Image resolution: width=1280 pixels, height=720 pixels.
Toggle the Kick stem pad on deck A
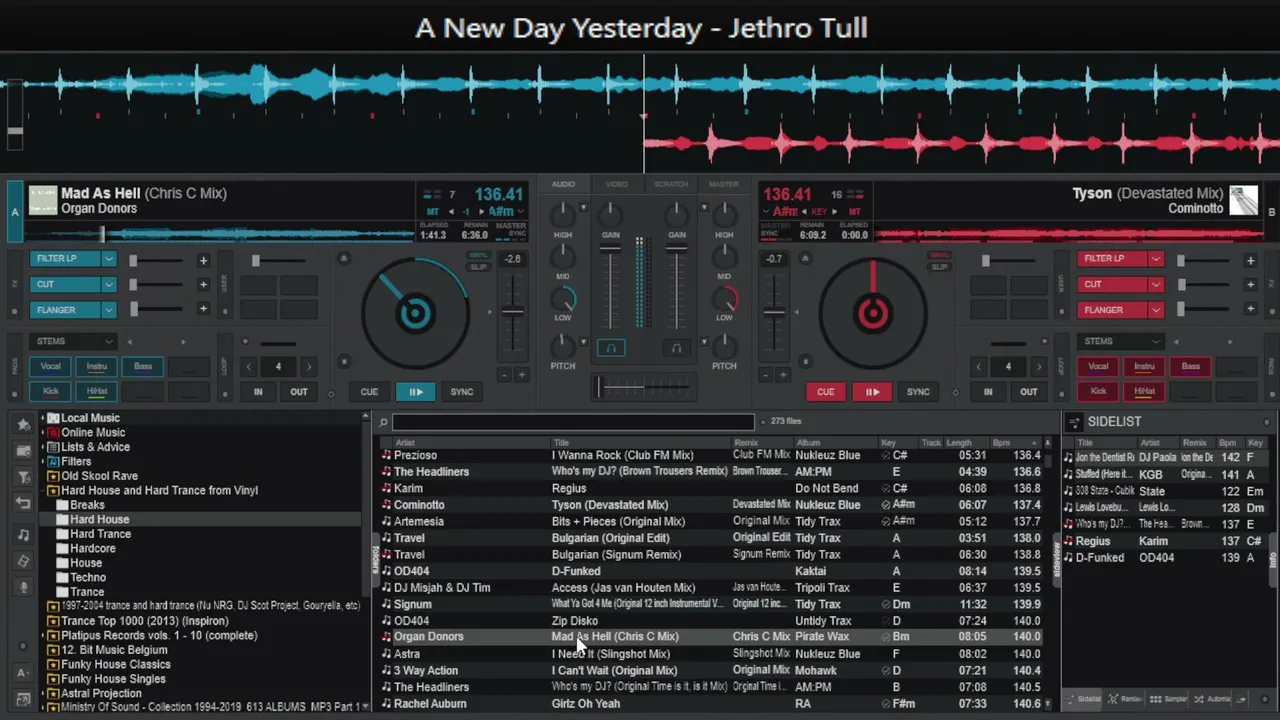tap(50, 391)
